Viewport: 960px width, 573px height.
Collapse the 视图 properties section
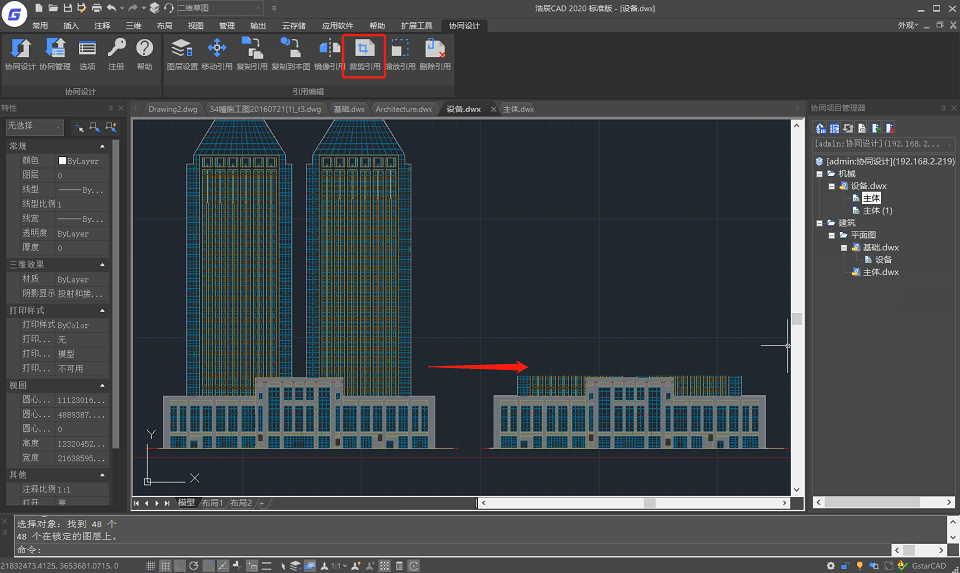point(102,386)
